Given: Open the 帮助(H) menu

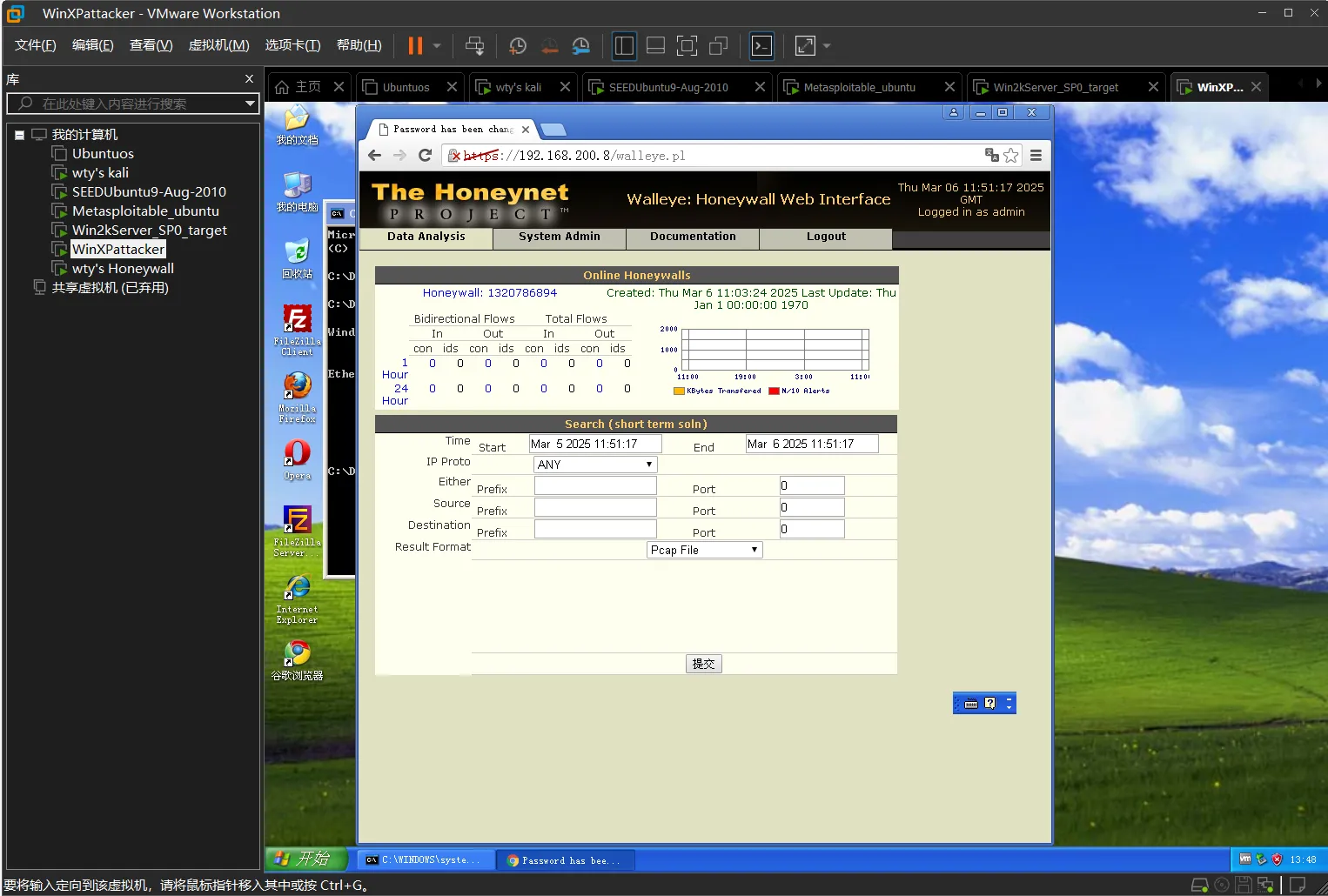Looking at the screenshot, I should 359,45.
